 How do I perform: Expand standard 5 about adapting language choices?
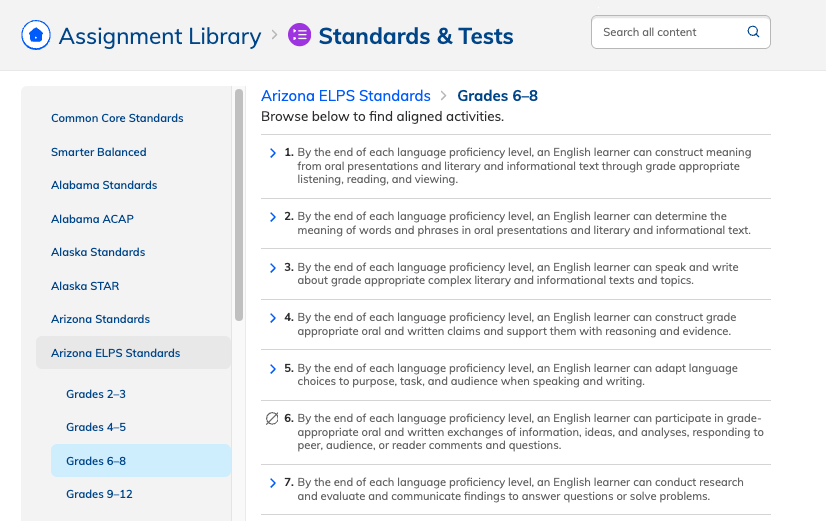273,369
